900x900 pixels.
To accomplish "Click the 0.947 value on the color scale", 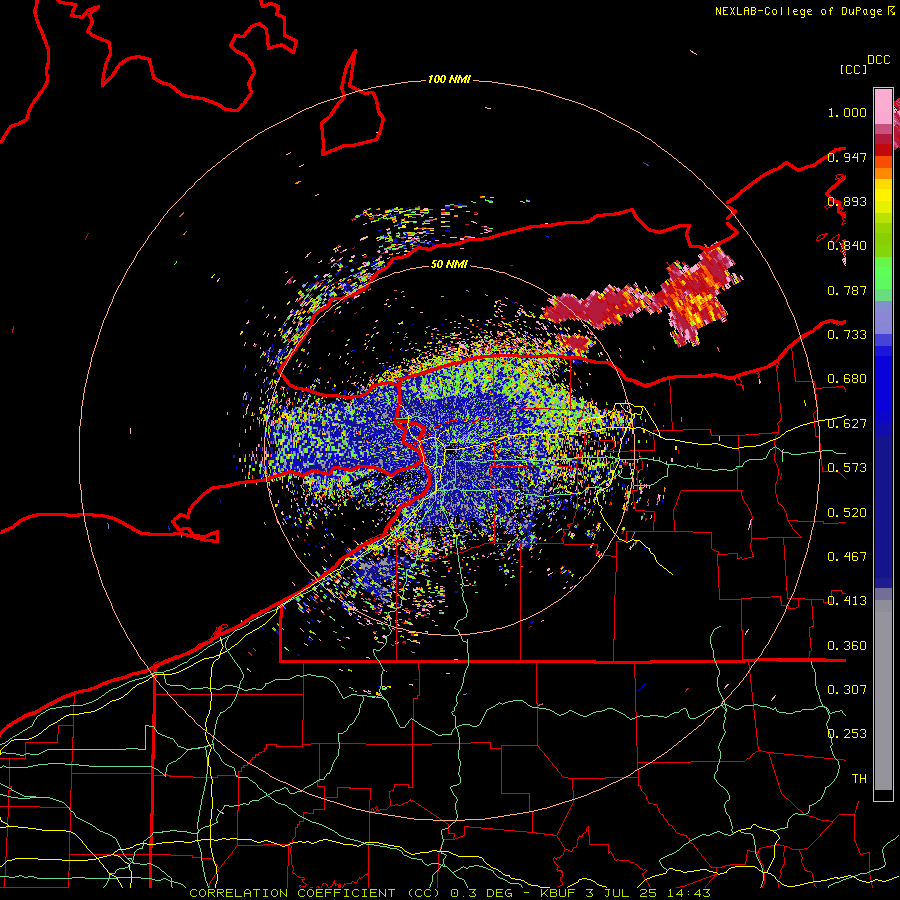I will point(847,157).
